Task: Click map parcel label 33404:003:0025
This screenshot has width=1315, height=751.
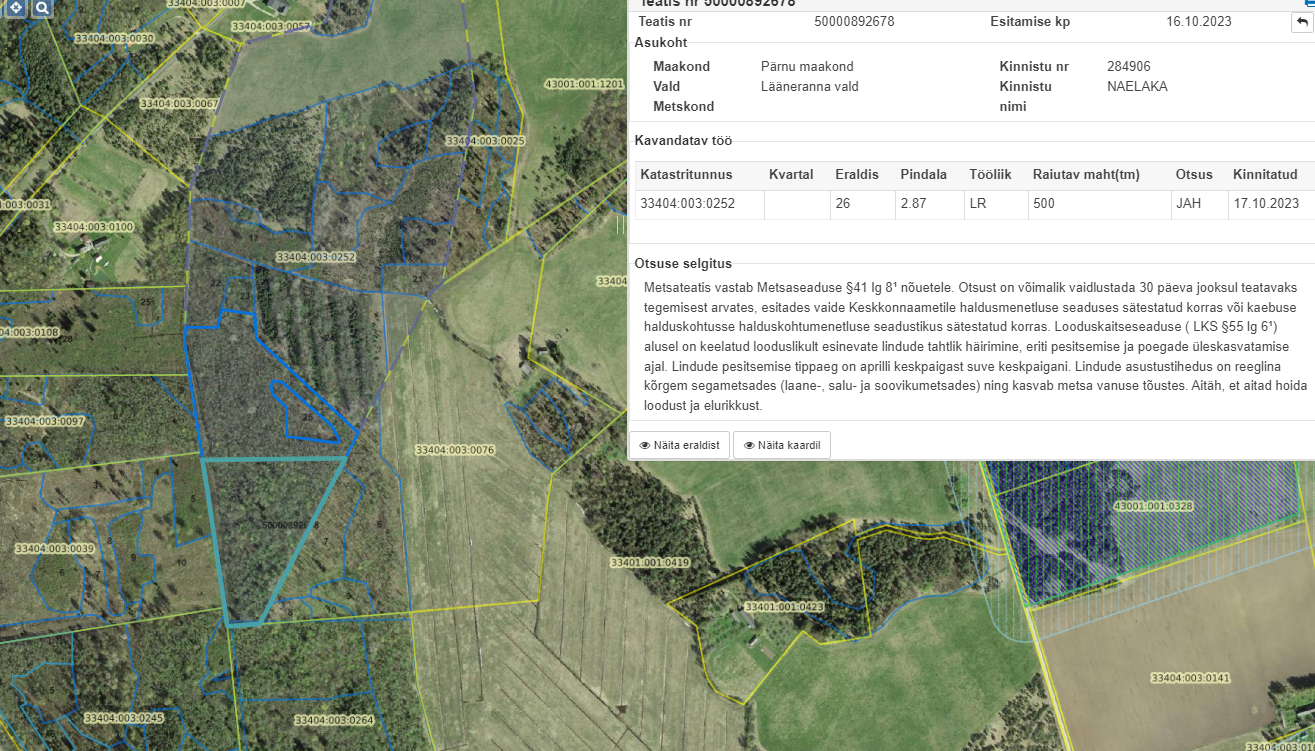Action: point(485,142)
